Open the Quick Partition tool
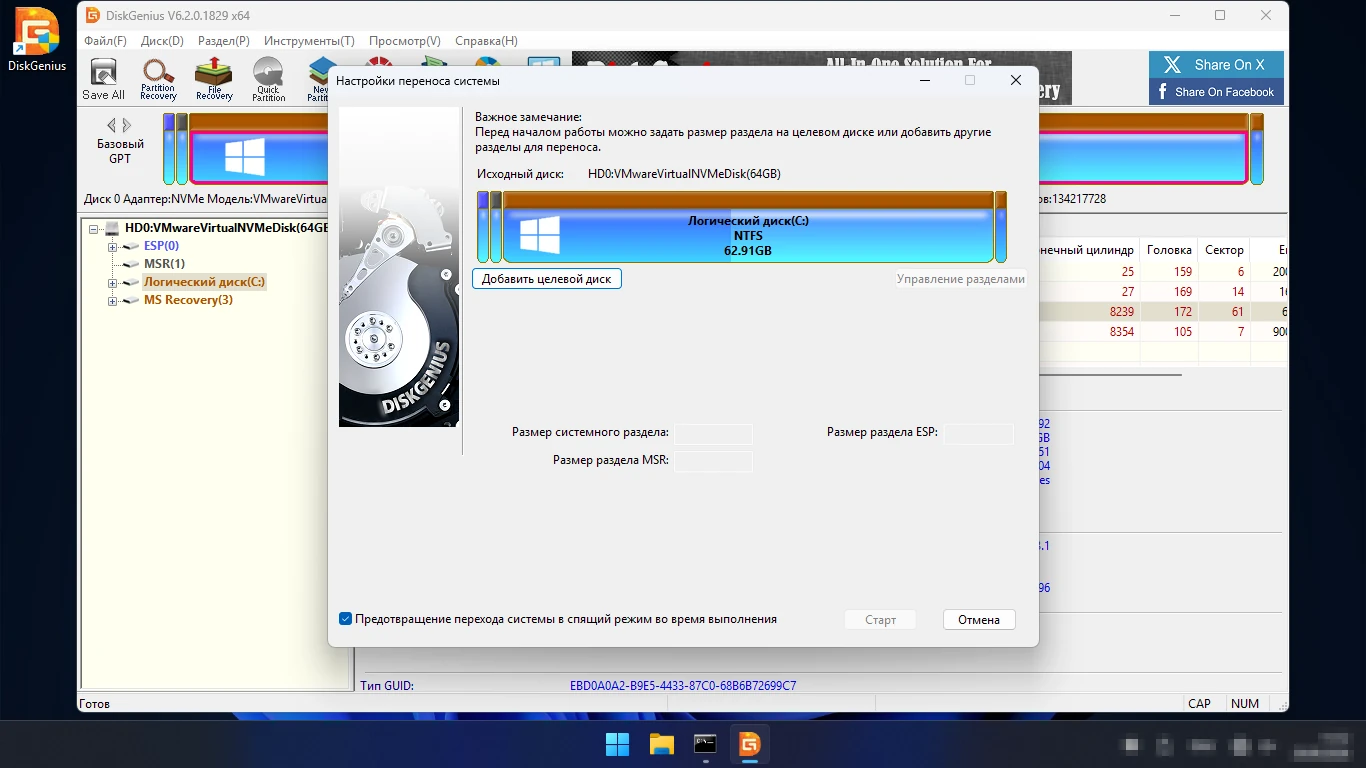Image resolution: width=1366 pixels, height=768 pixels. point(268,79)
